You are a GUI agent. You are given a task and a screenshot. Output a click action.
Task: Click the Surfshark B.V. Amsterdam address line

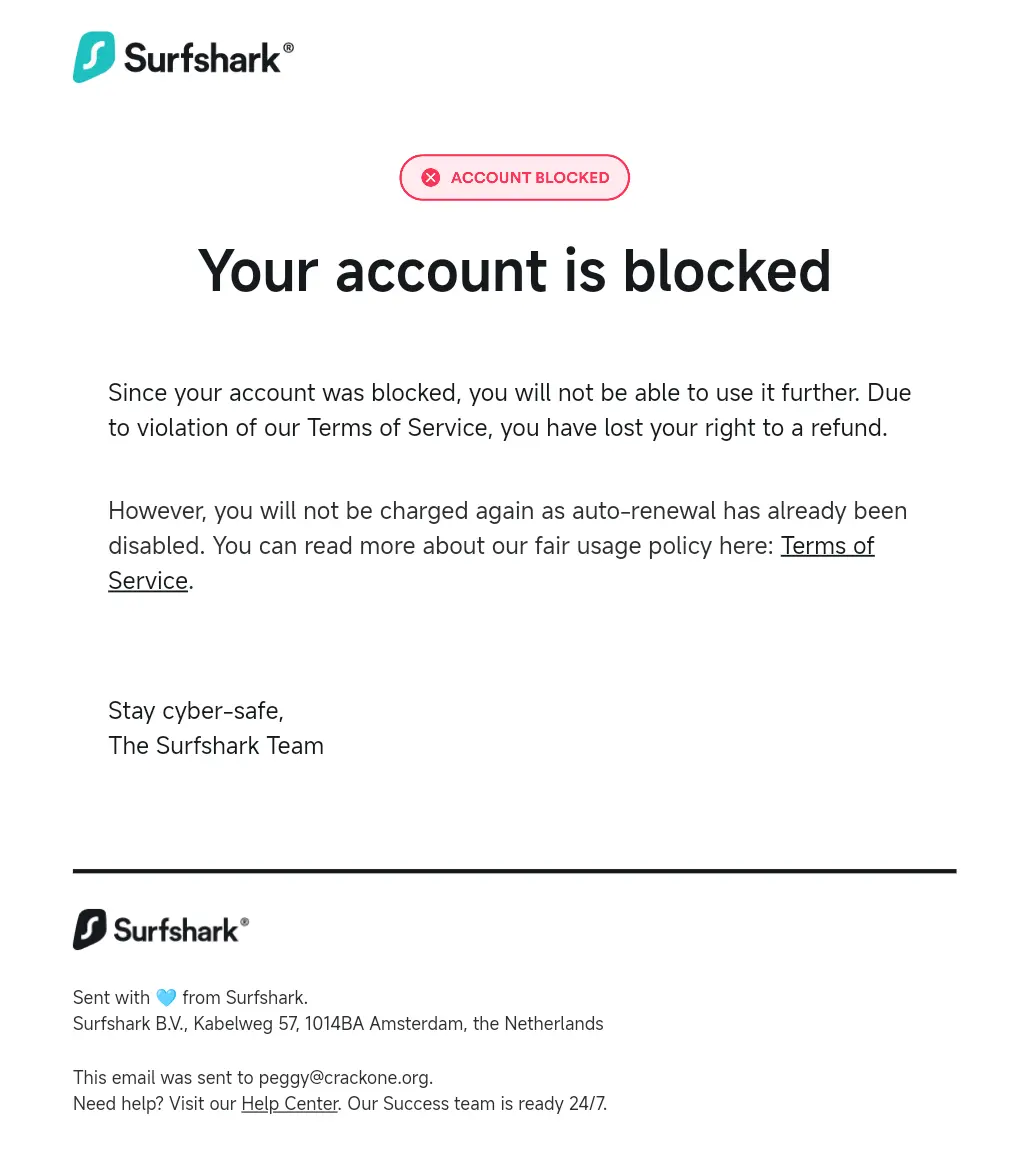tap(338, 1024)
